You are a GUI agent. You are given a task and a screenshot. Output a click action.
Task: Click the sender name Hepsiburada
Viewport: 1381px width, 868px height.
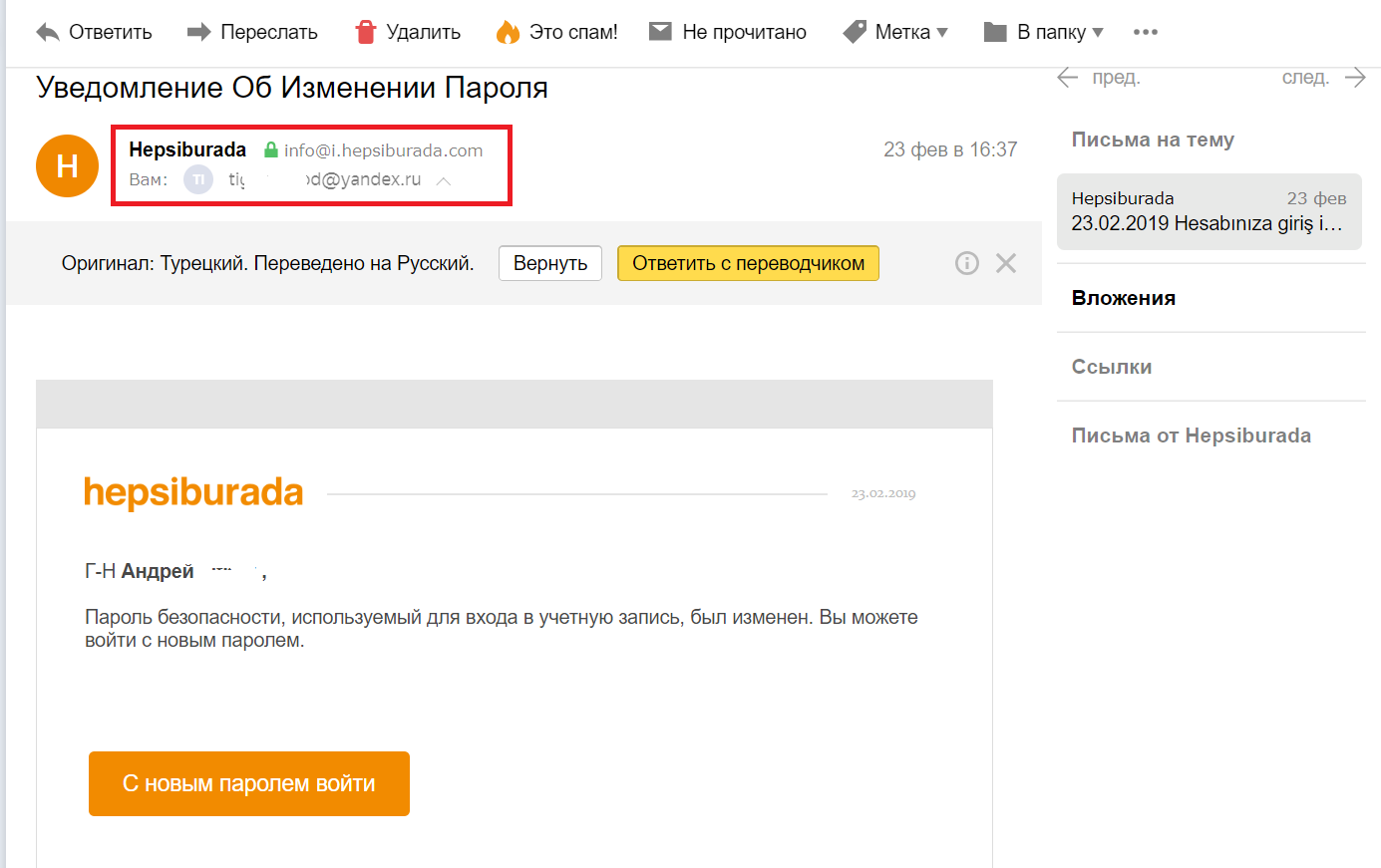point(187,149)
